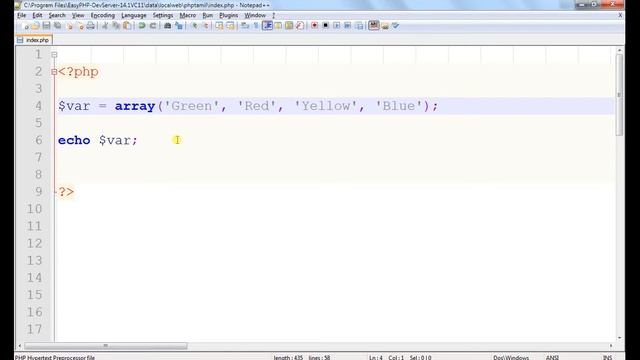Image resolution: width=640 pixels, height=360 pixels.
Task: Collapse the fold marker on line 1
Action: pos(54,55)
